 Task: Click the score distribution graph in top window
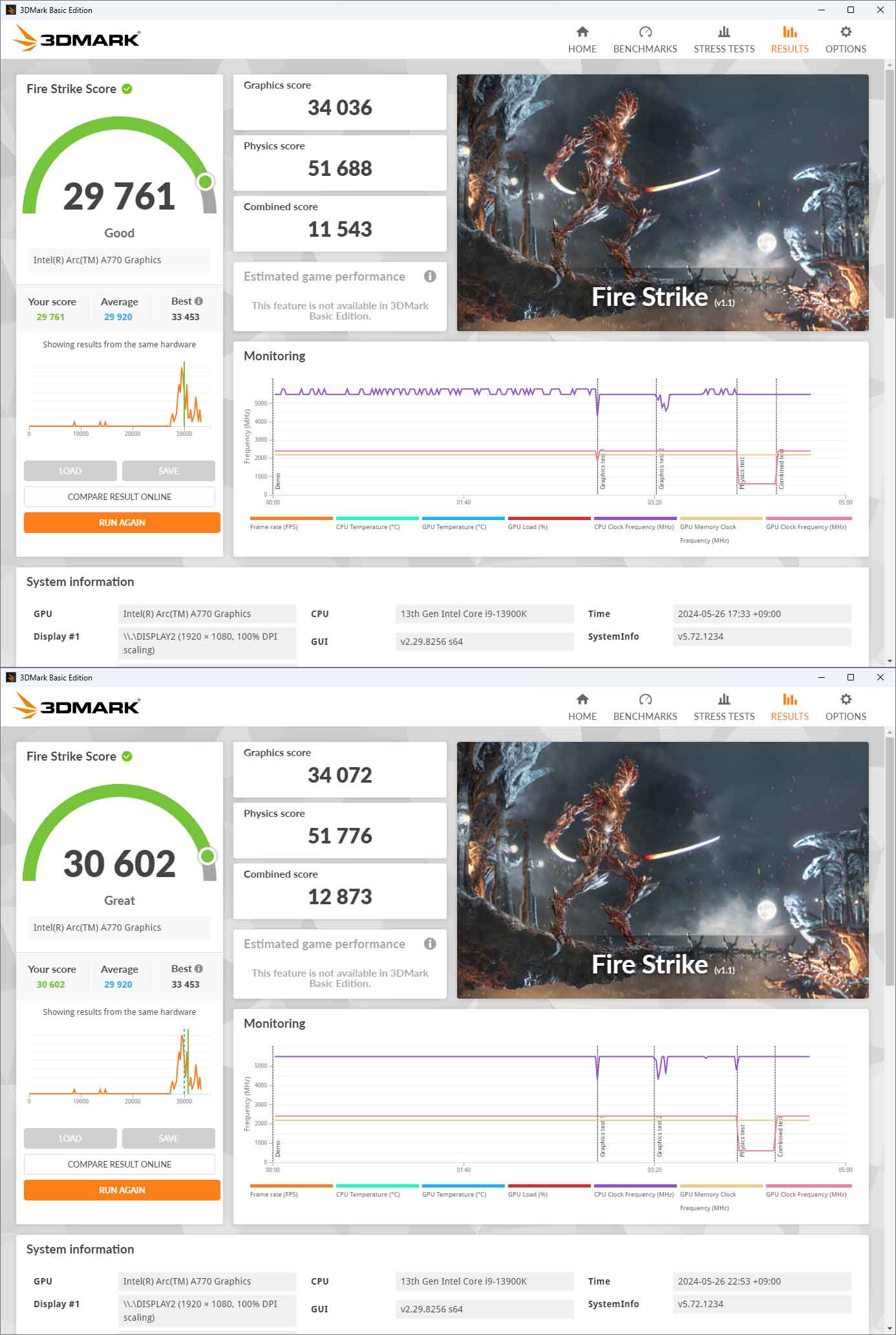point(120,398)
